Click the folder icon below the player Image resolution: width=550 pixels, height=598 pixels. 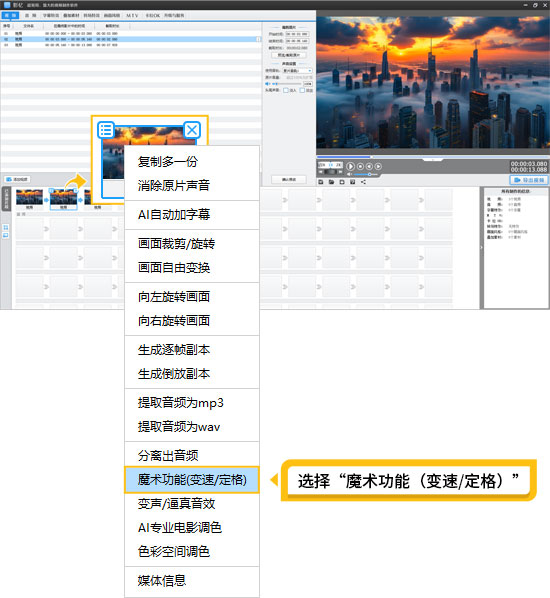[331, 182]
